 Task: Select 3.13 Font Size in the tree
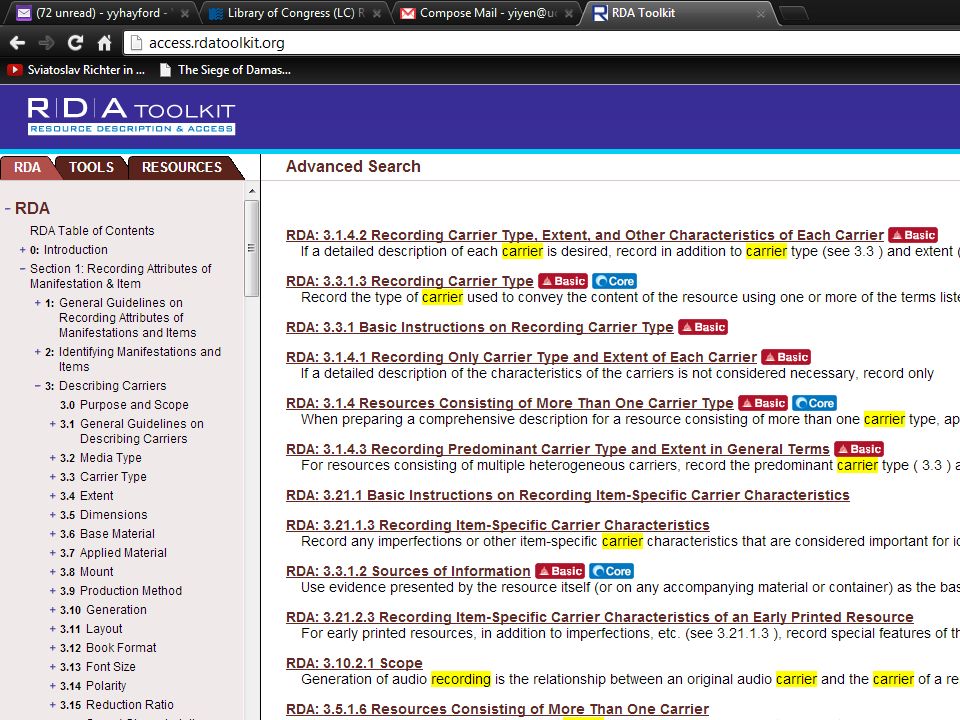(97, 667)
